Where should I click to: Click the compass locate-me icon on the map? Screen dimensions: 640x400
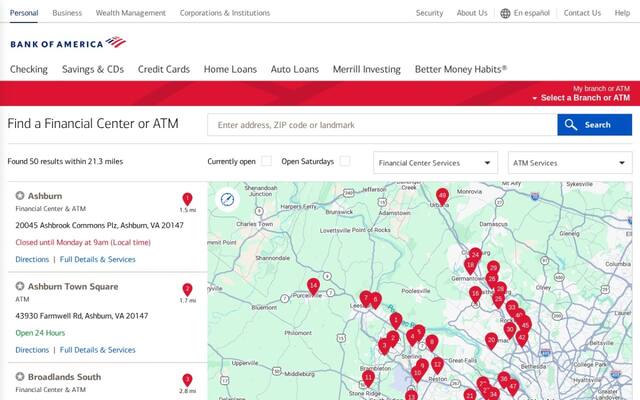[227, 199]
